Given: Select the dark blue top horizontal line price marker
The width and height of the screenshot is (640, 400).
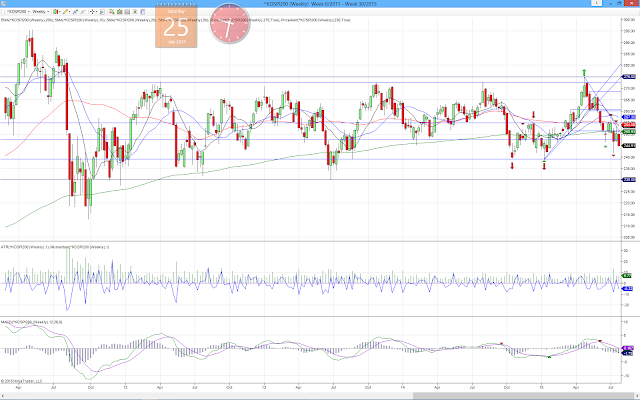Looking at the screenshot, I should pyautogui.click(x=629, y=76).
